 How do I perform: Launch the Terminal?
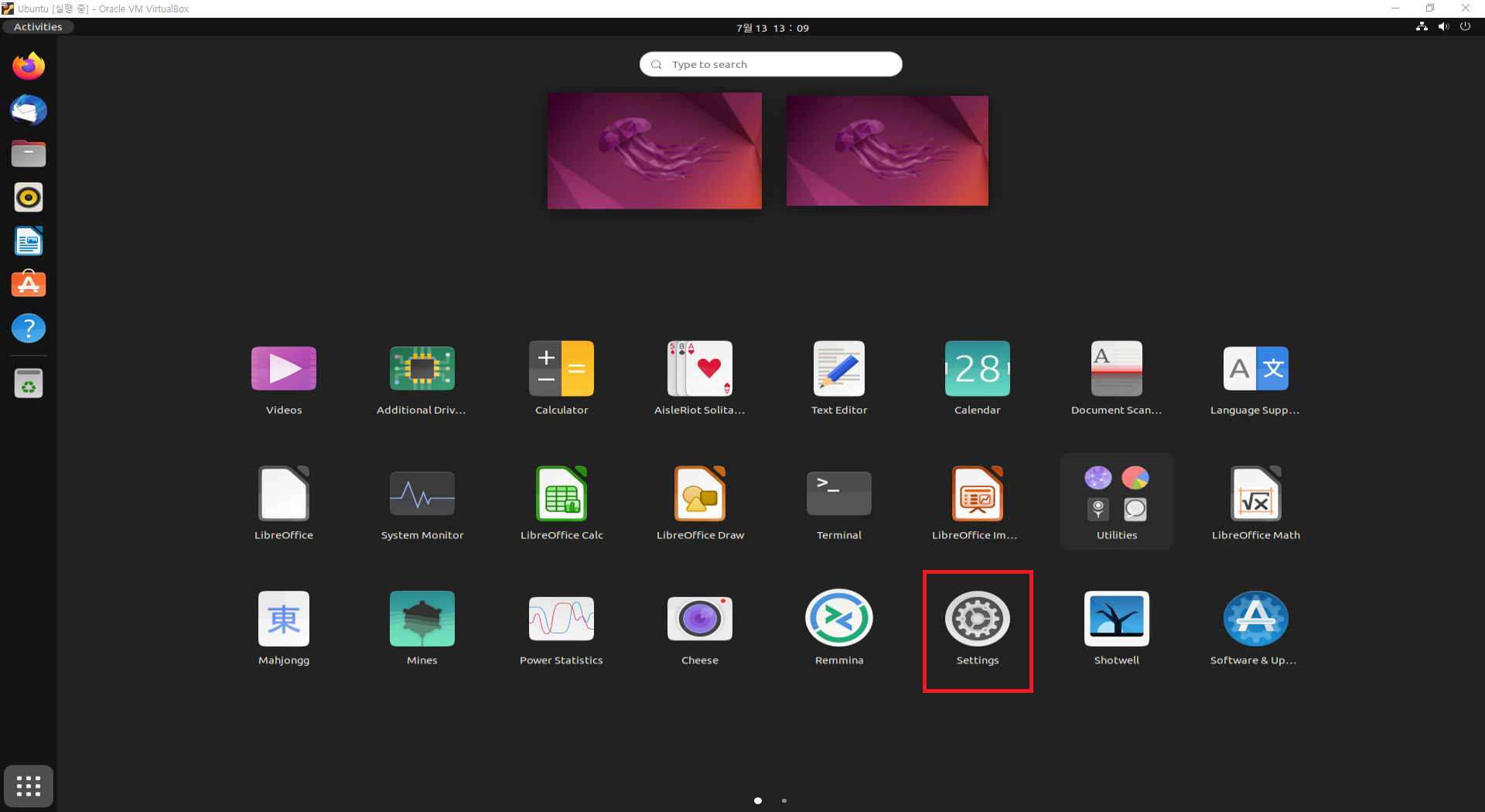point(838,493)
